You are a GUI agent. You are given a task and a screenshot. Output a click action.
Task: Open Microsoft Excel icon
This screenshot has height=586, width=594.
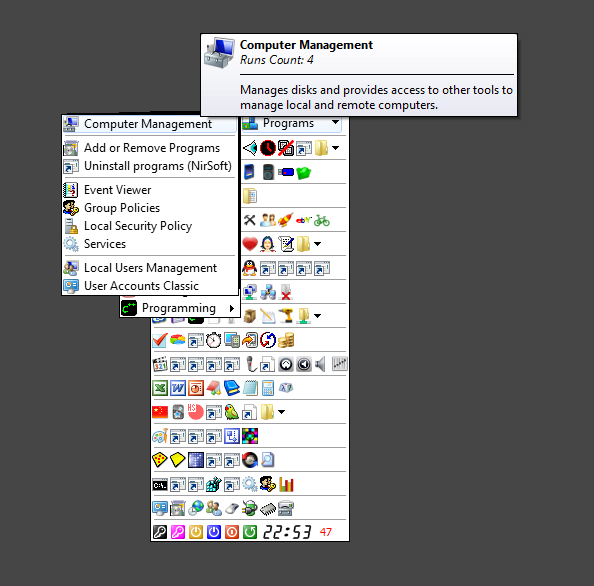pos(160,388)
